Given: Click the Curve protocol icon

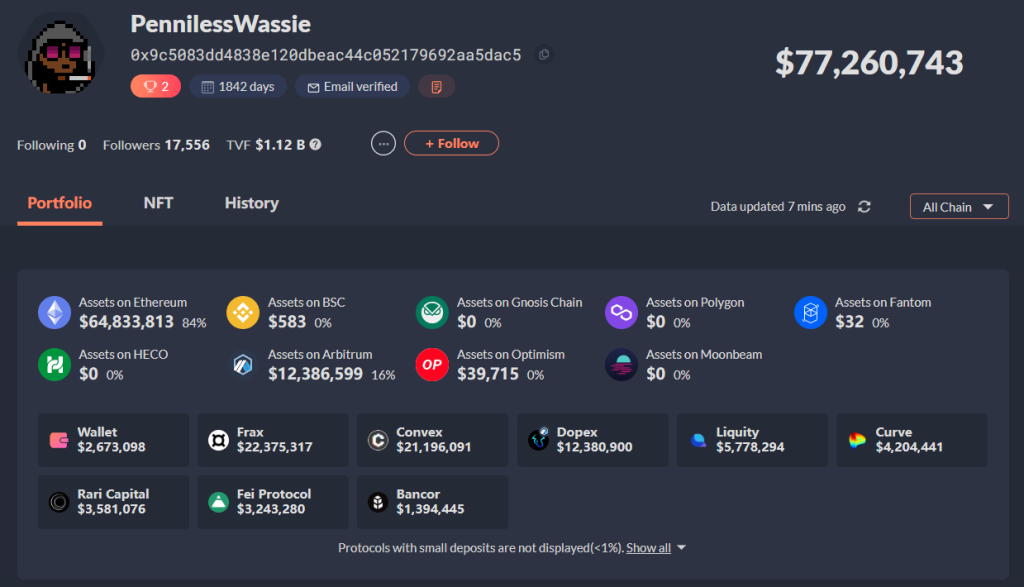Looking at the screenshot, I should coord(857,440).
